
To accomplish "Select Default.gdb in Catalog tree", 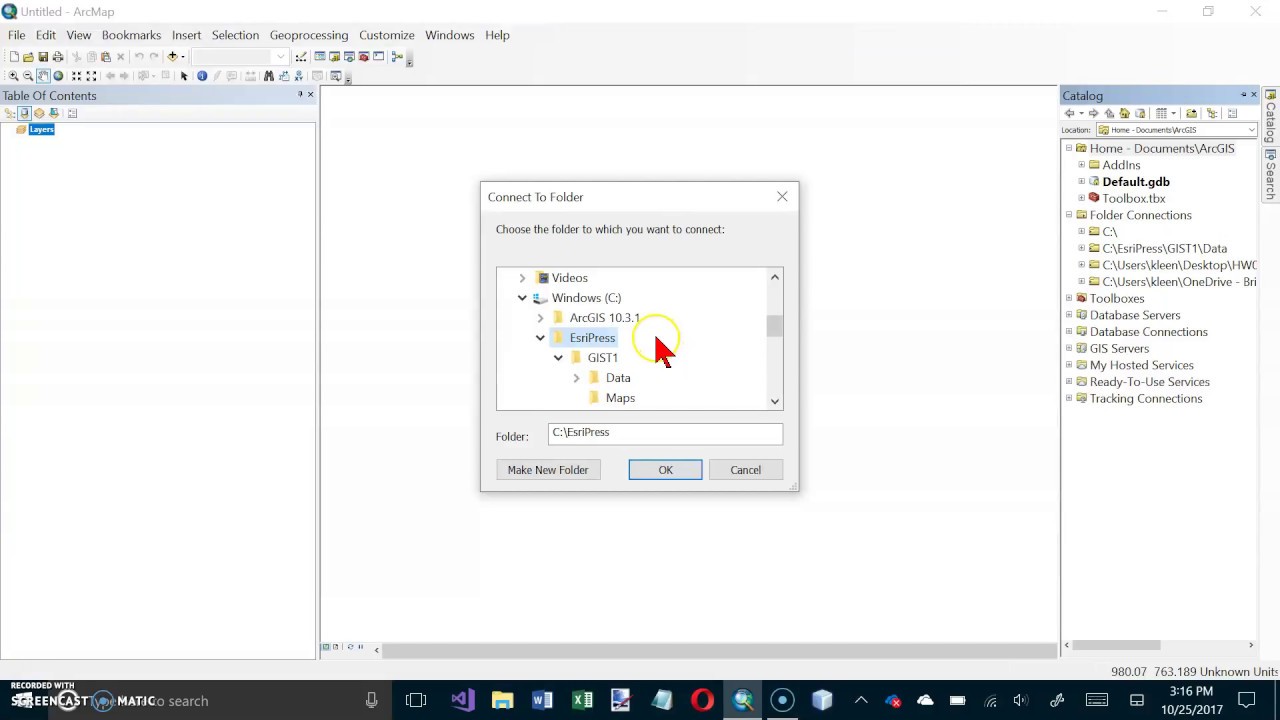I will (x=1135, y=182).
